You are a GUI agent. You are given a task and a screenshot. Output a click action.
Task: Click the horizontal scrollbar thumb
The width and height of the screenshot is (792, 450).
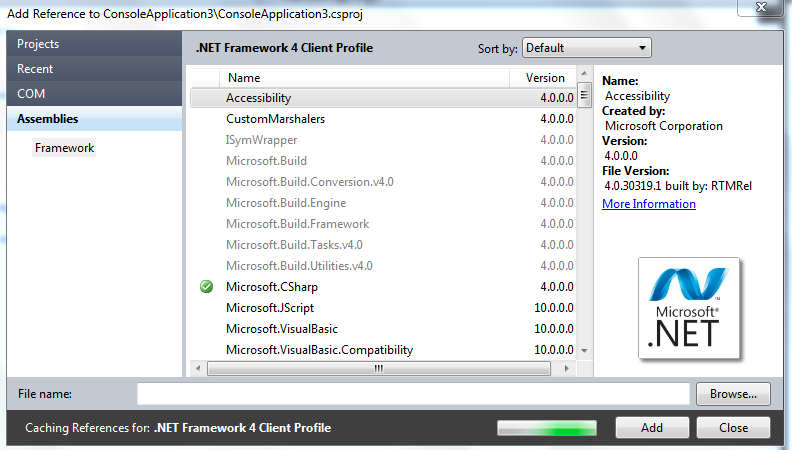click(x=378, y=369)
